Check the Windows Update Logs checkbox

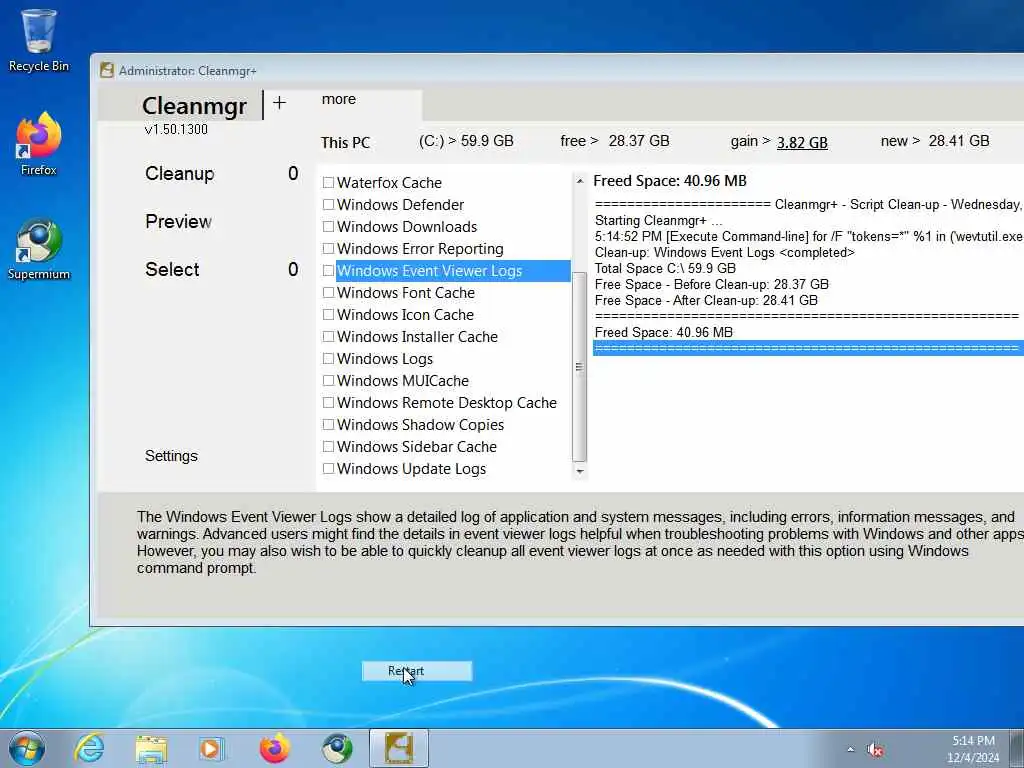pos(328,468)
